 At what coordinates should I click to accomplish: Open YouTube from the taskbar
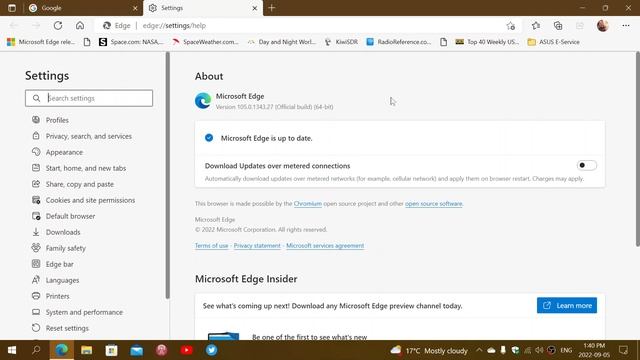[x=187, y=350]
